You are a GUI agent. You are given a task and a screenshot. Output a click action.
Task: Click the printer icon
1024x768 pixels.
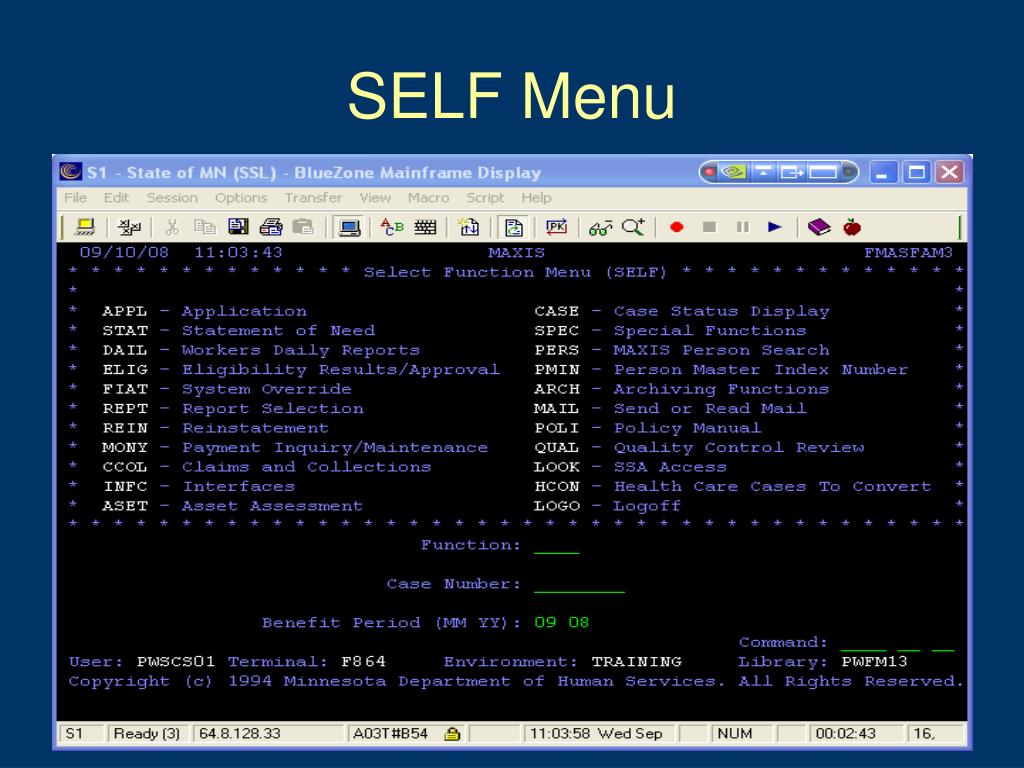[271, 227]
